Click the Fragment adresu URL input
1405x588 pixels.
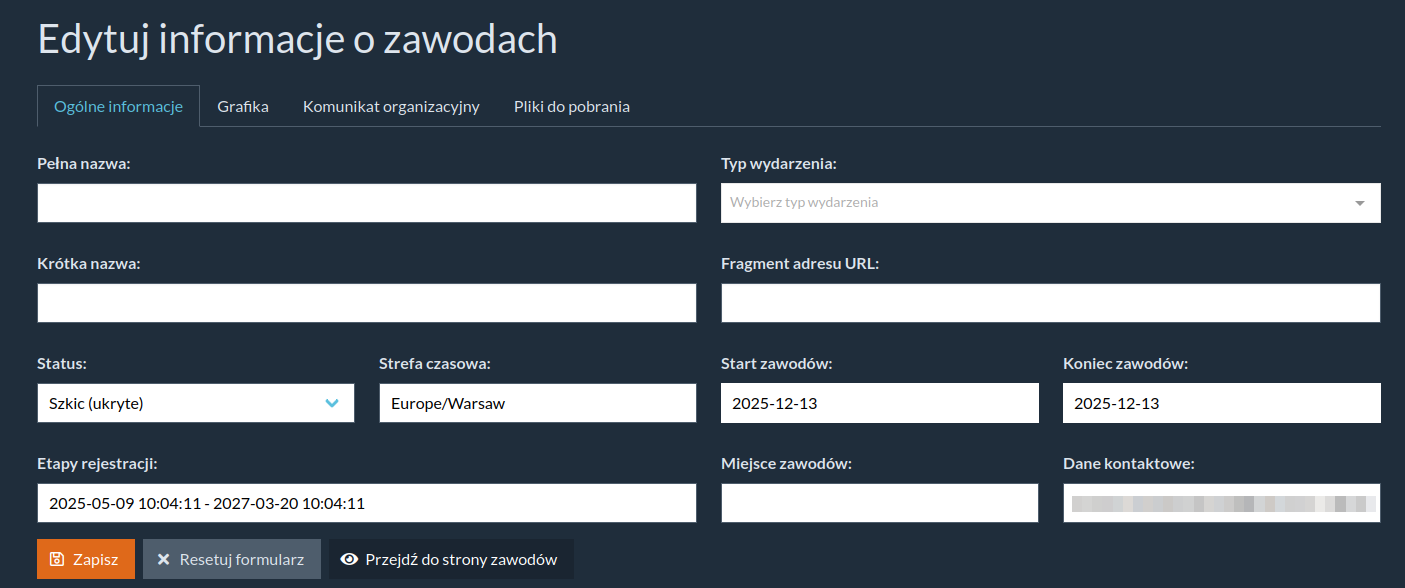[1050, 303]
